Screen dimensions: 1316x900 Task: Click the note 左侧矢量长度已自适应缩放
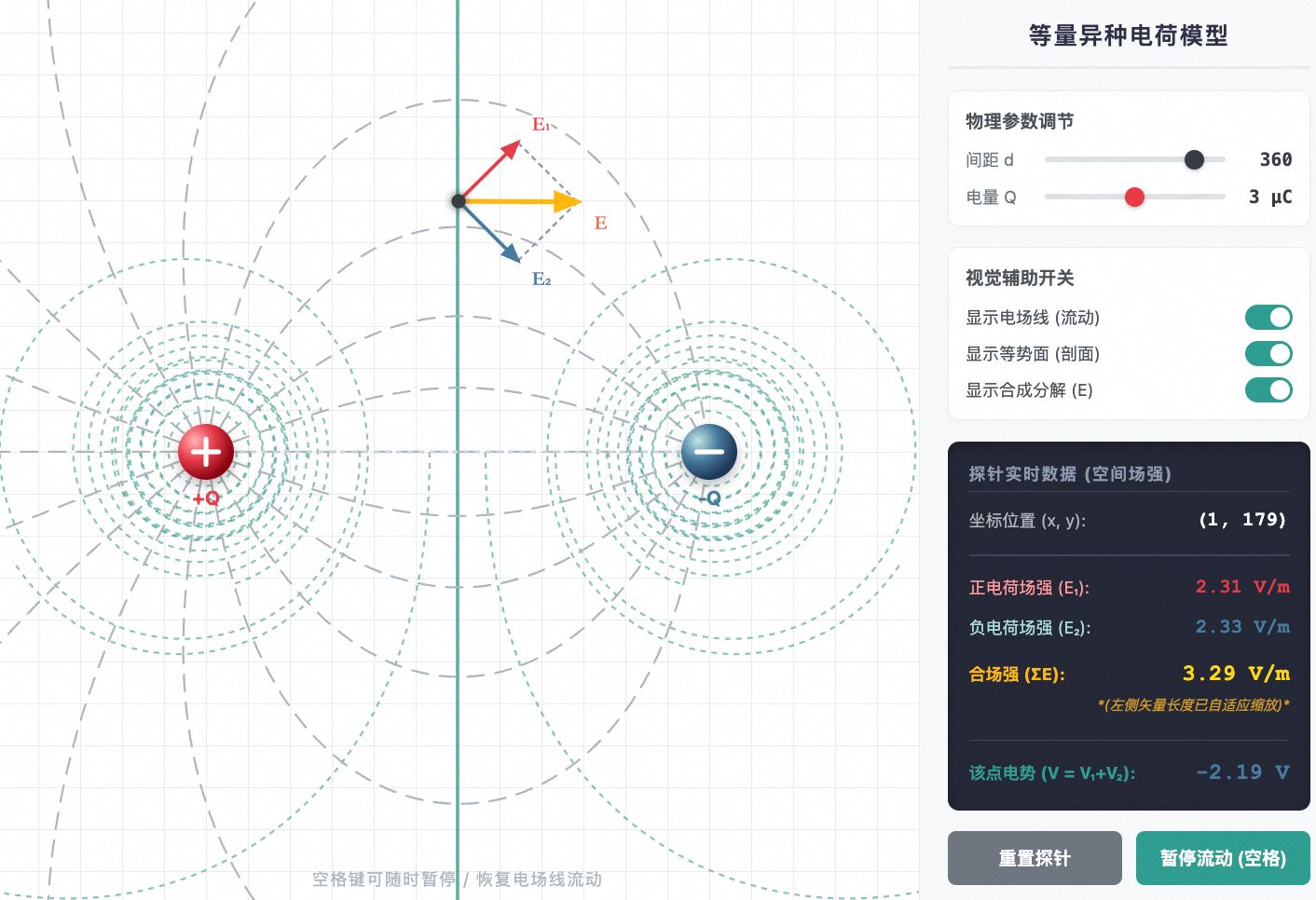tap(1194, 705)
